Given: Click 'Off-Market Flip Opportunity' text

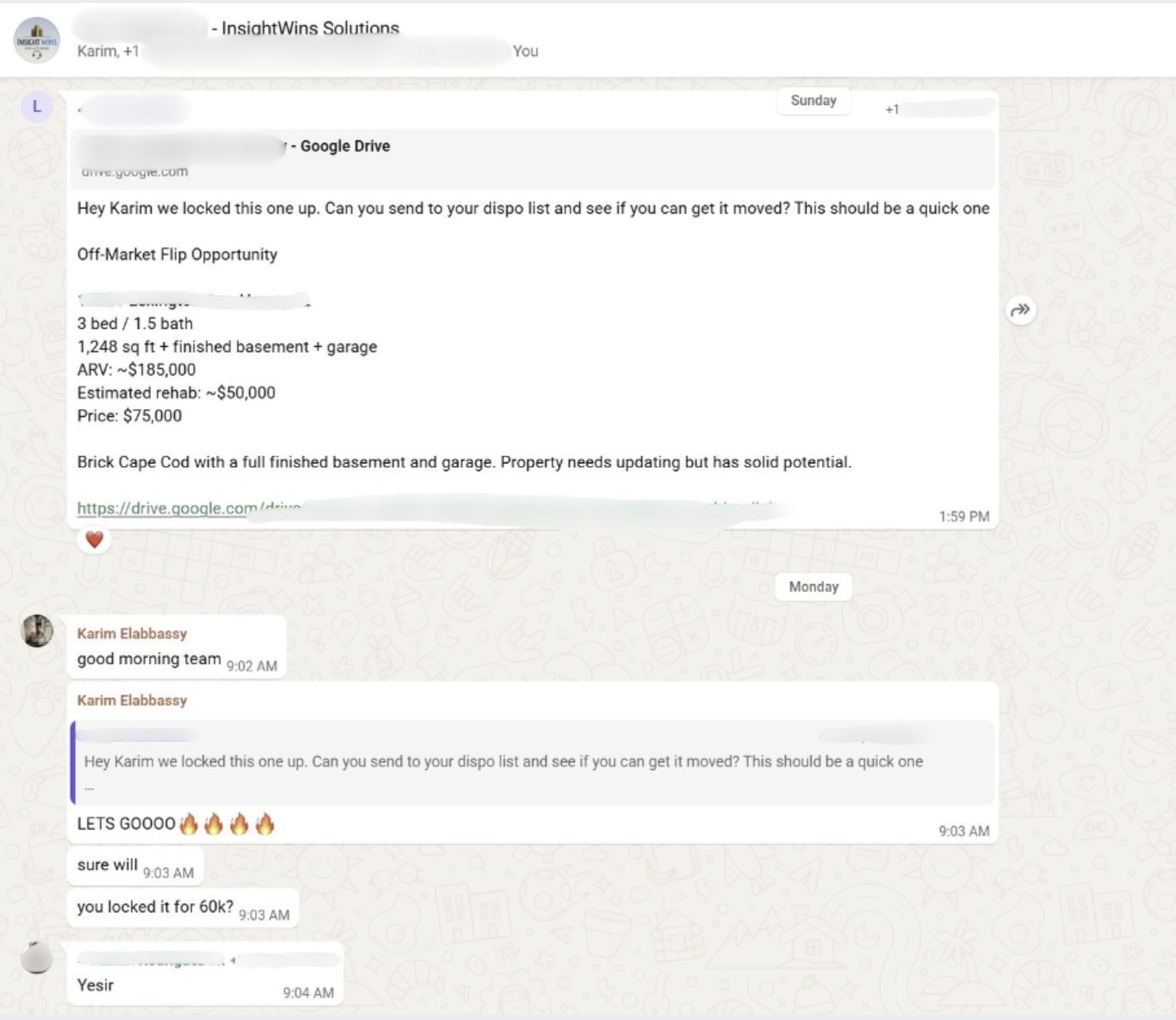Looking at the screenshot, I should coord(177,255).
